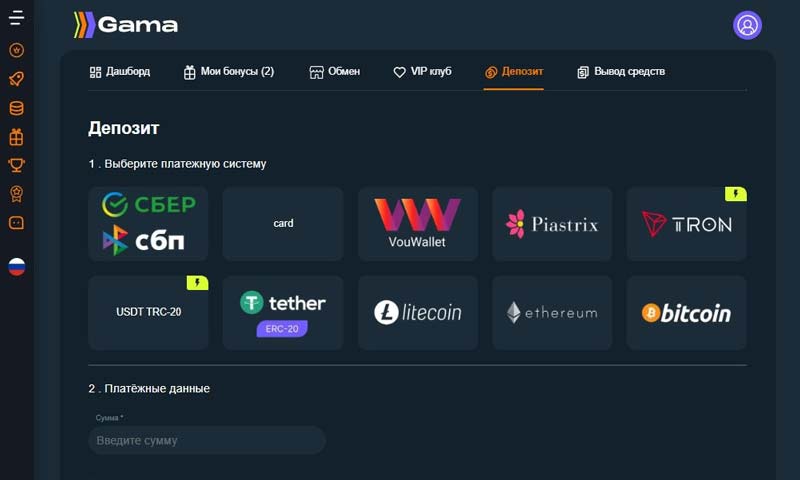800x480 pixels.
Task: Go to the Обмен tab
Action: 335,72
